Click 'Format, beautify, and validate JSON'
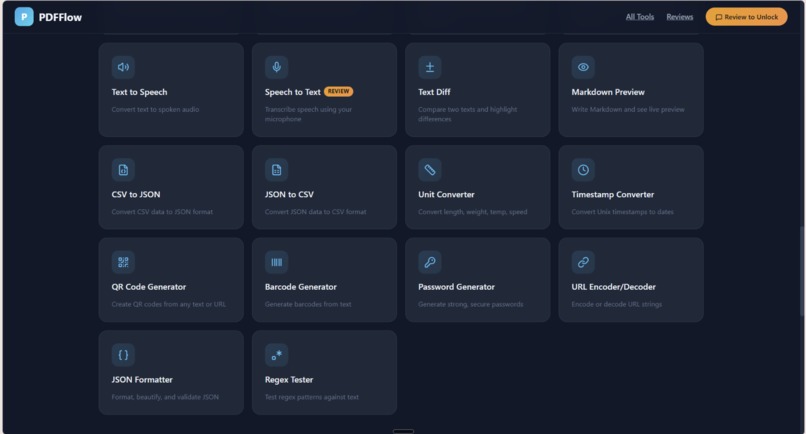This screenshot has width=806, height=434. pyautogui.click(x=165, y=397)
